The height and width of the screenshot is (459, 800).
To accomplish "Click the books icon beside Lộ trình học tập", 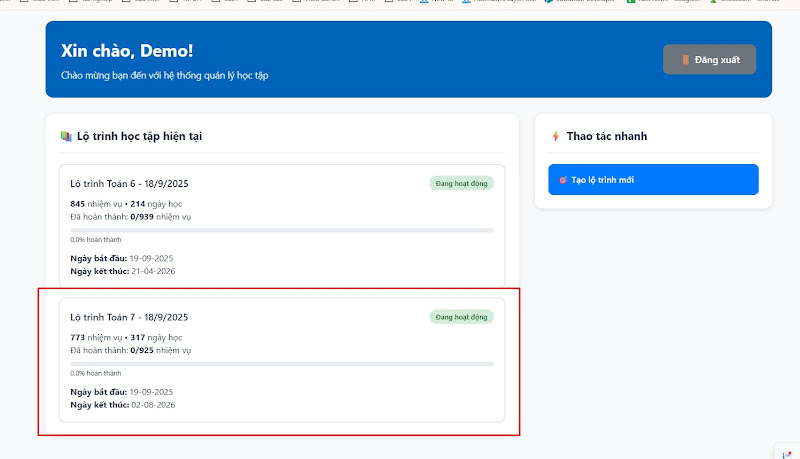I will coord(66,136).
